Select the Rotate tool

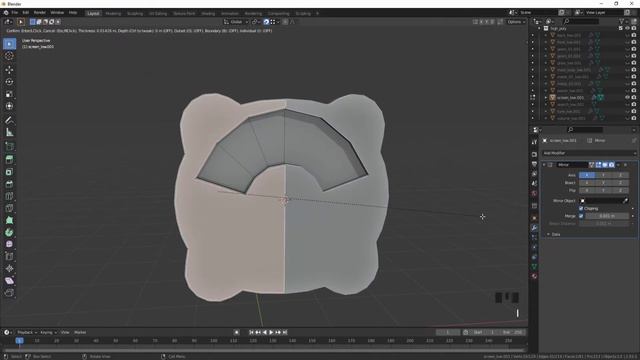(9, 82)
